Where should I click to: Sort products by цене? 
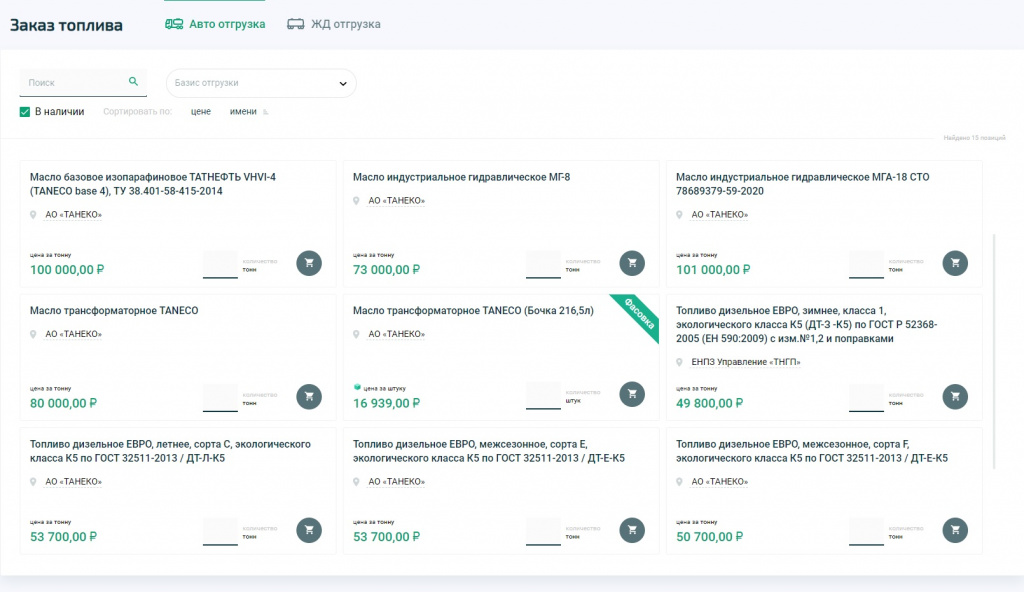[200, 112]
